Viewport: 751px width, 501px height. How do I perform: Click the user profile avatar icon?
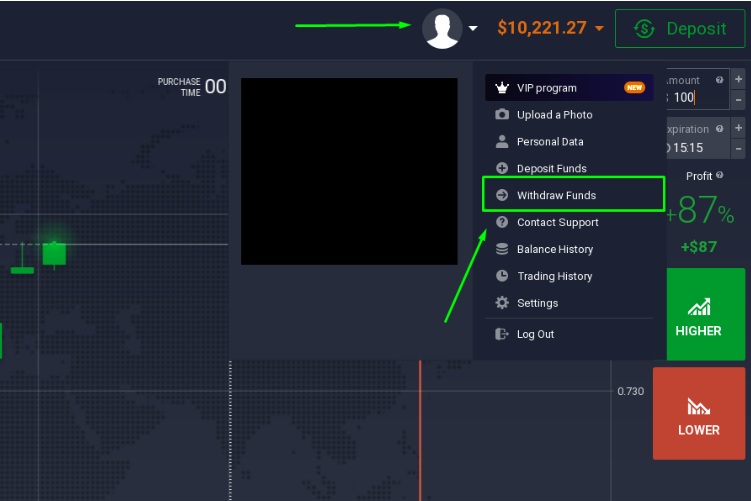(442, 29)
